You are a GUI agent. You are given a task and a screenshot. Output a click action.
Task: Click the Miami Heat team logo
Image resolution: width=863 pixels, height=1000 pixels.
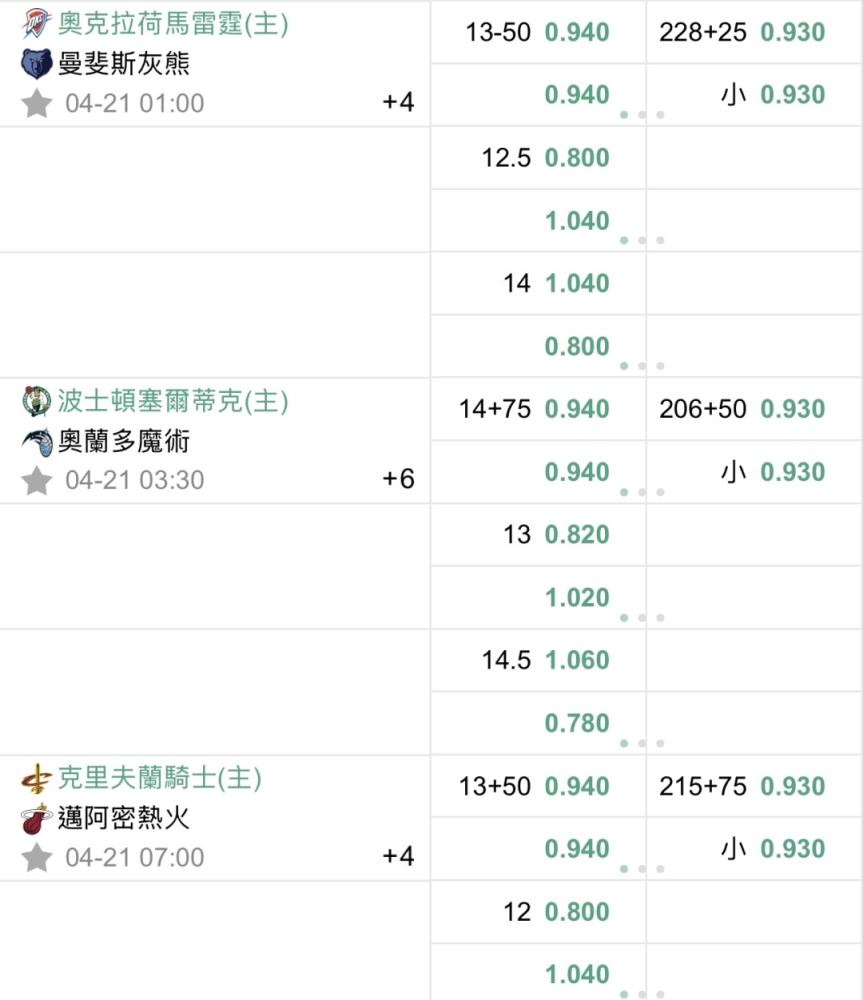click(x=36, y=818)
